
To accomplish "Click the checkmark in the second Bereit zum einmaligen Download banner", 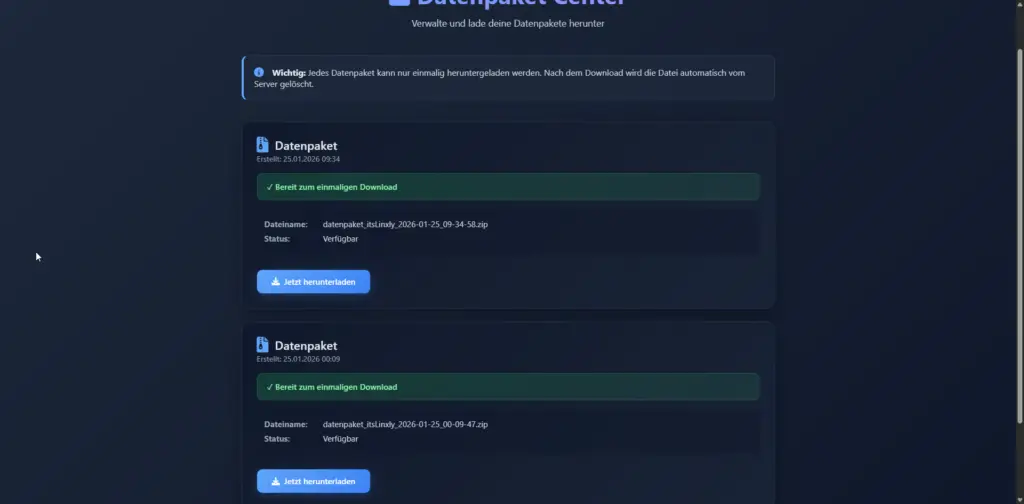I will (270, 387).
